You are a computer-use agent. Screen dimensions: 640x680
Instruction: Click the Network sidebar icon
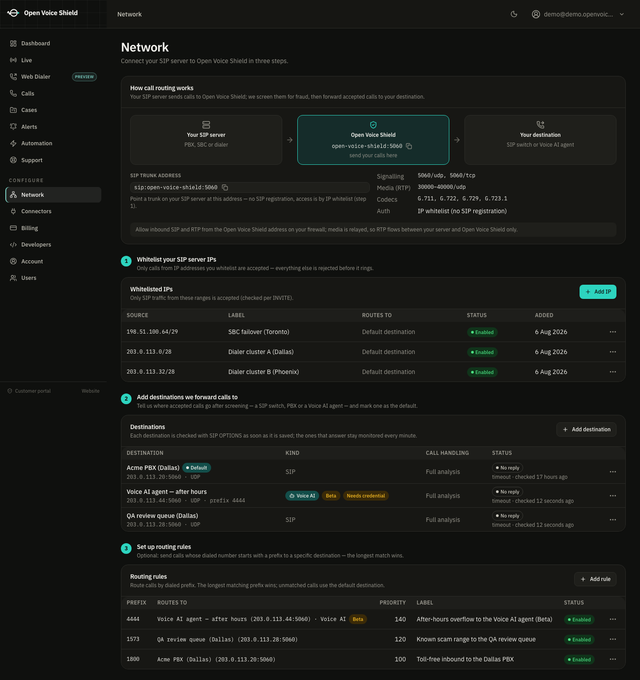(13, 195)
